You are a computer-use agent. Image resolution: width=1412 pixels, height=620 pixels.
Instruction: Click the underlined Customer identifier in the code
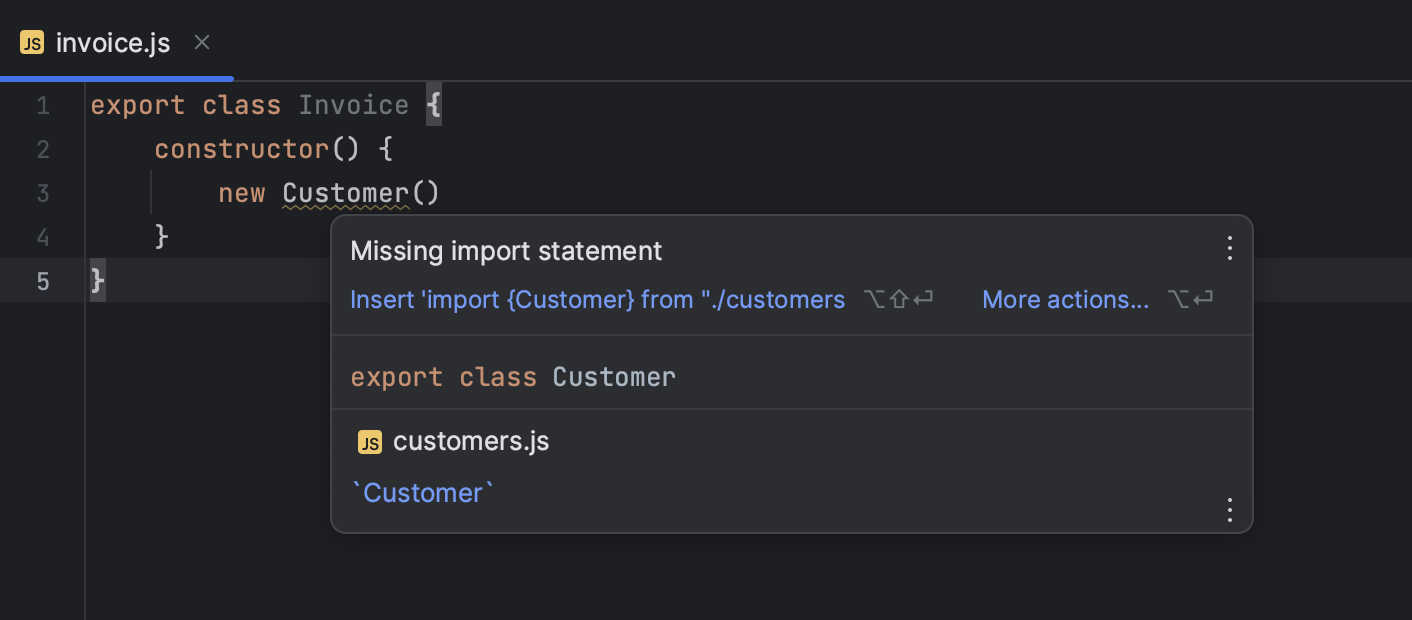tap(345, 193)
